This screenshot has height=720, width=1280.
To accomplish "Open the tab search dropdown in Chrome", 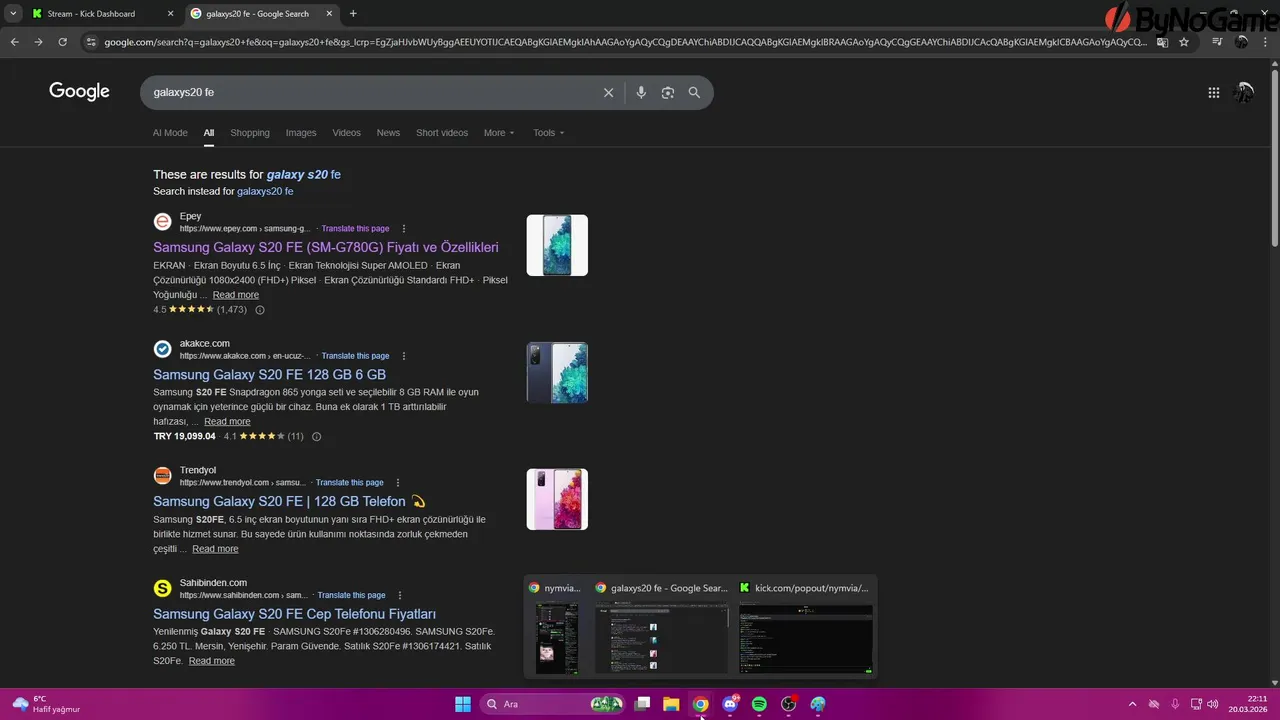I will click(12, 14).
